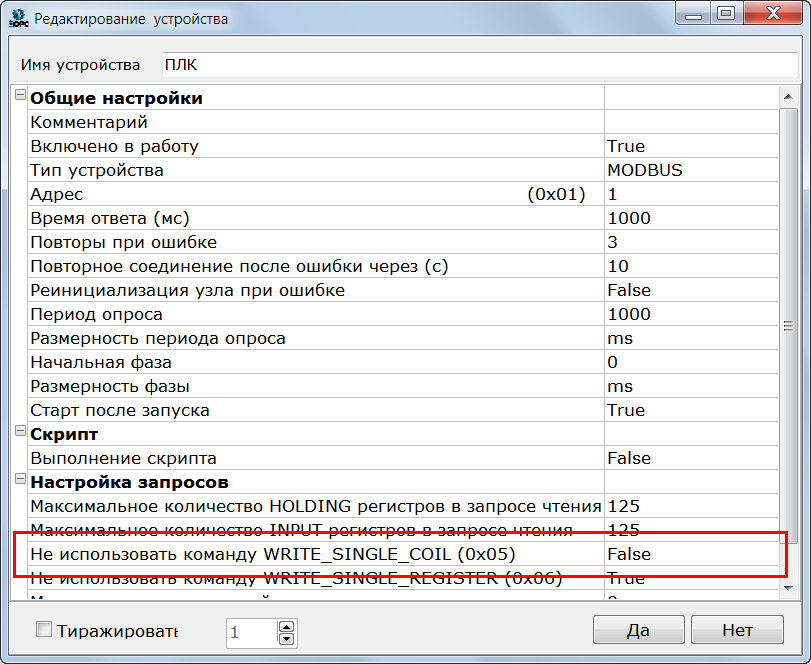811x664 pixels.
Task: Toggle the Включено в работу value True
Action: pos(690,146)
